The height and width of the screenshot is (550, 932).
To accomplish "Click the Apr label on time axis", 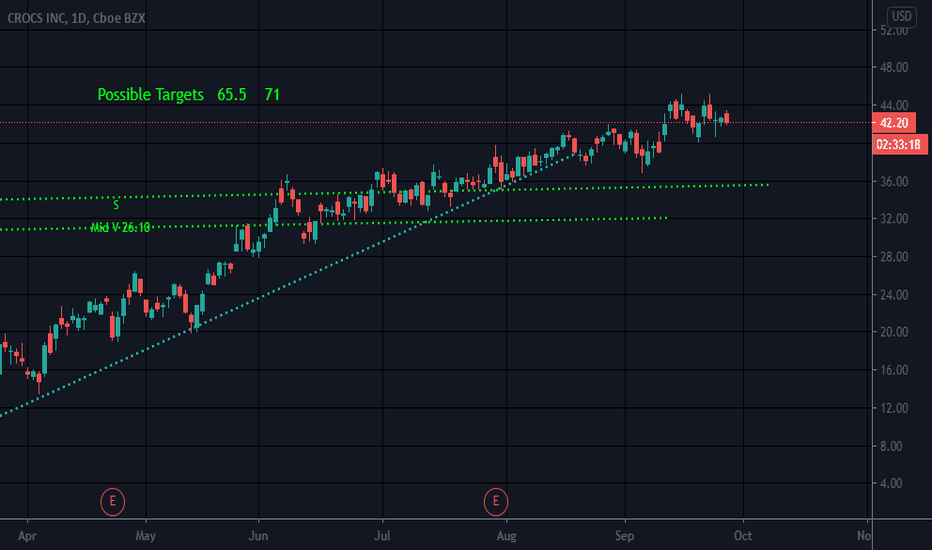I will coord(27,536).
